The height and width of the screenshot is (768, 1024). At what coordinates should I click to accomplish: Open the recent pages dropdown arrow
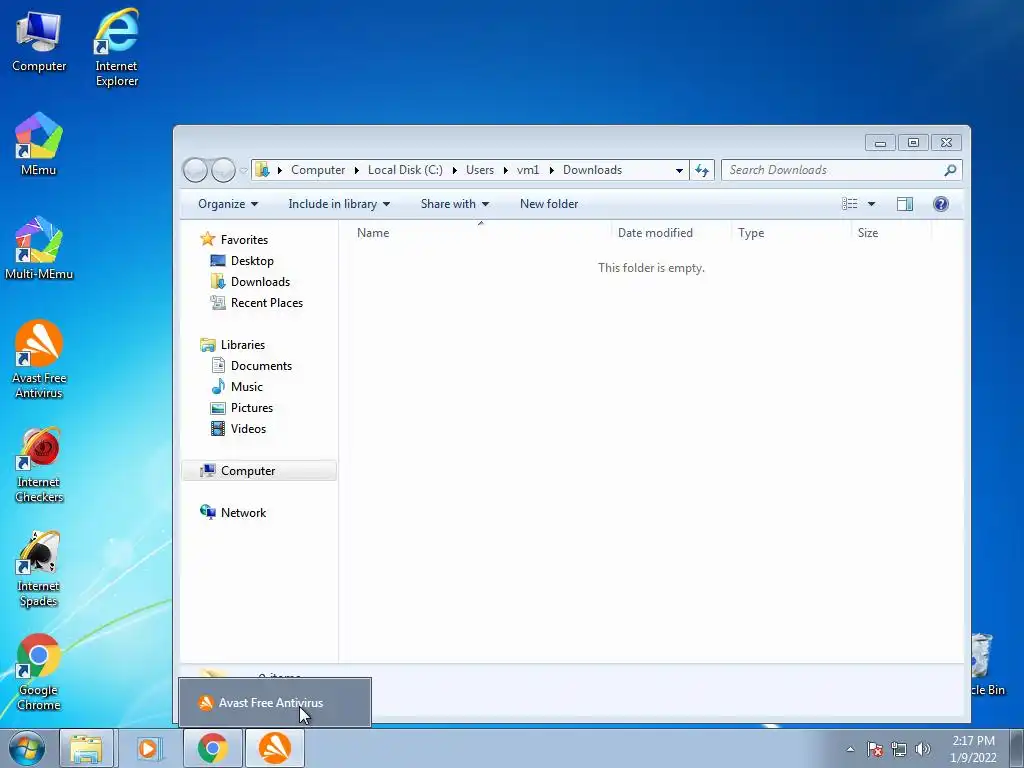[x=243, y=171]
